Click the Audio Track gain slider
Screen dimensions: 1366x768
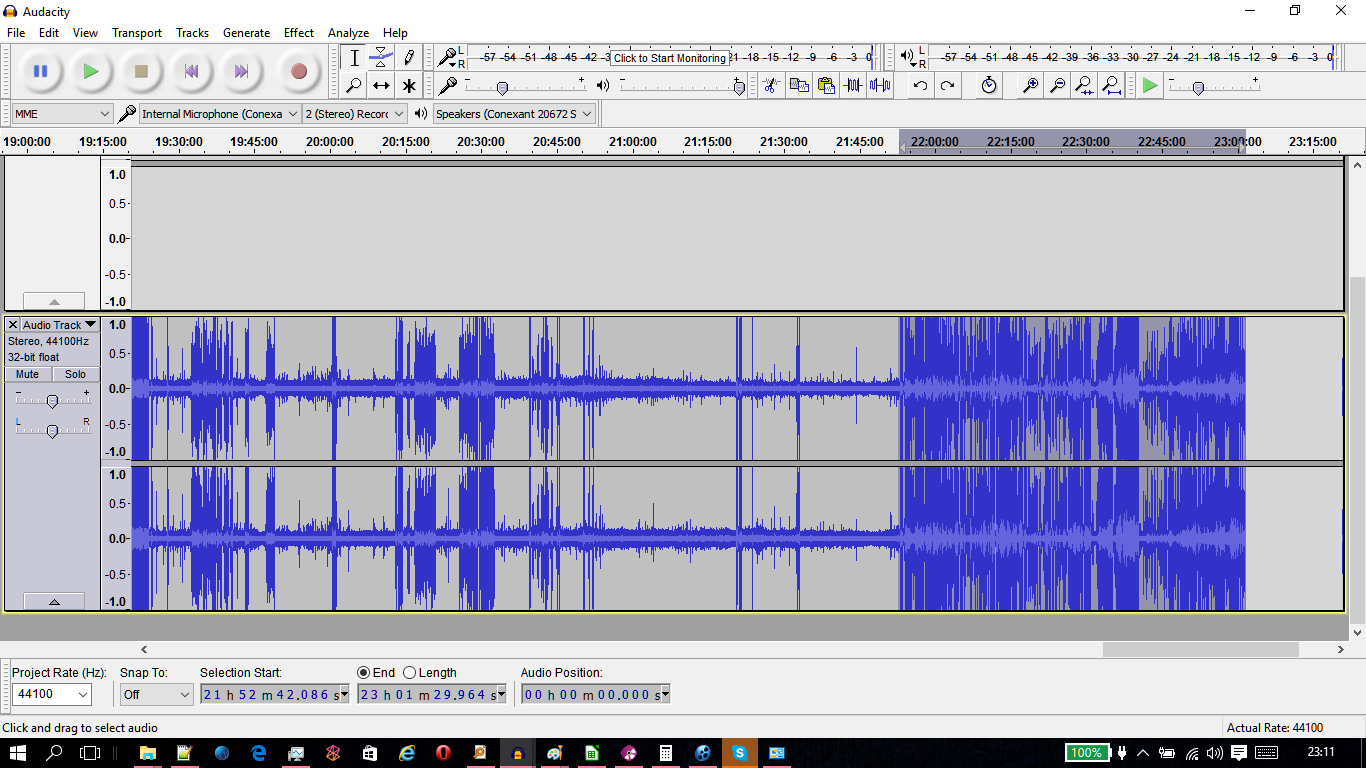pyautogui.click(x=52, y=401)
